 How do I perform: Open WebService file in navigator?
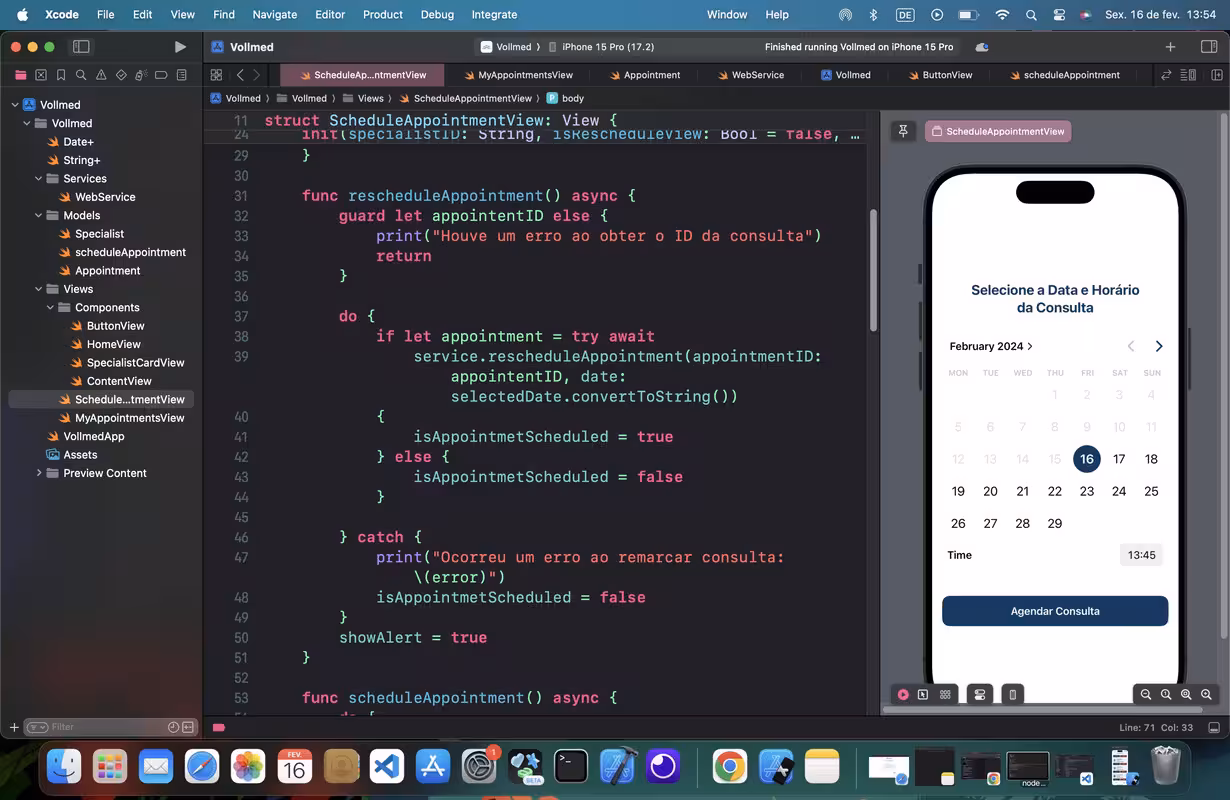[x=105, y=197]
